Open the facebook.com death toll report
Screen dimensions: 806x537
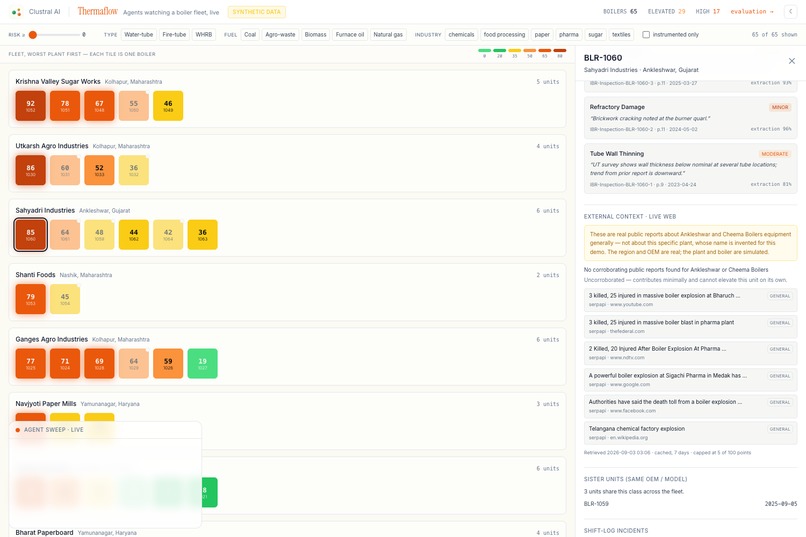[690, 406]
